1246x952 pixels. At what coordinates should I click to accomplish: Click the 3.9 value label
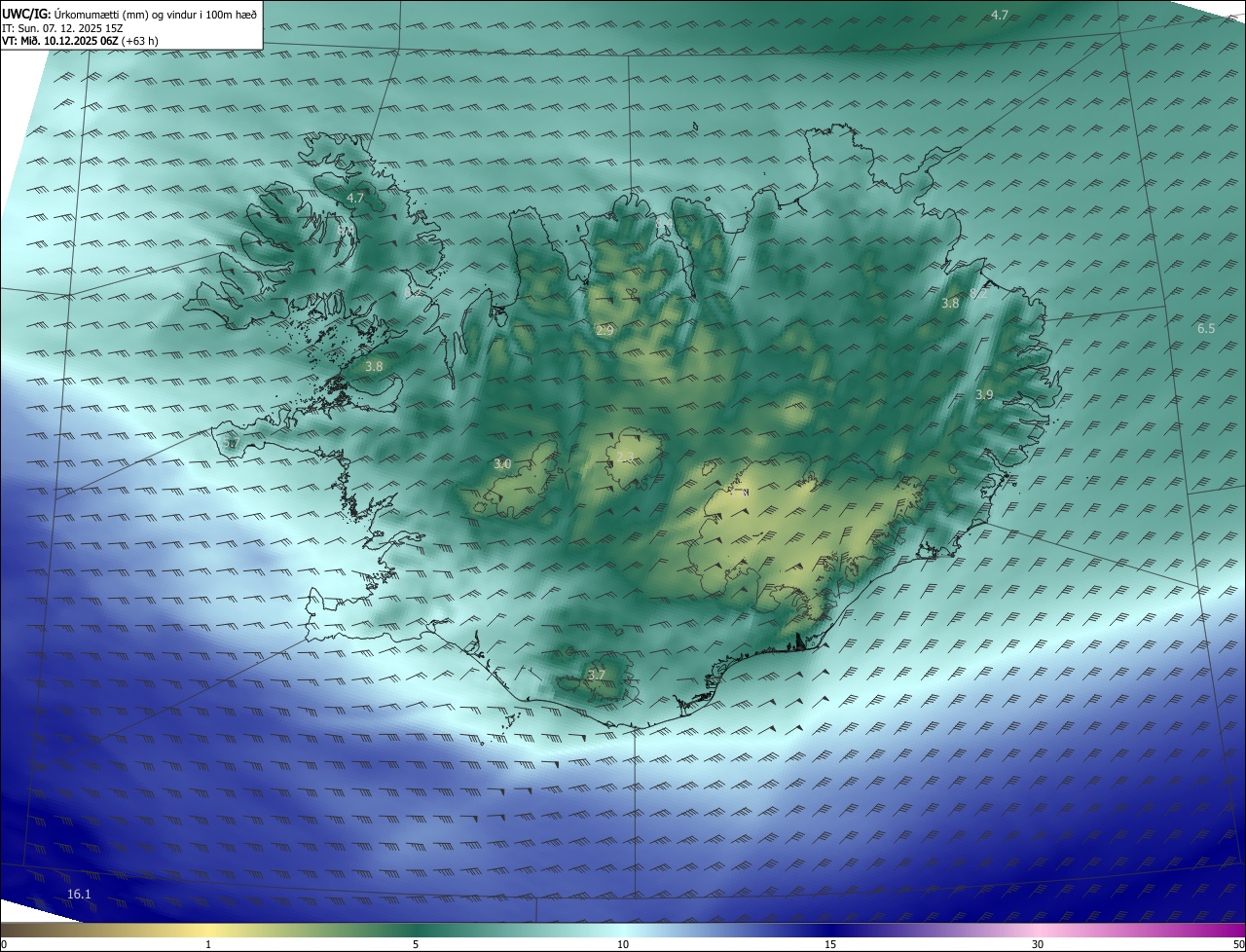[x=984, y=394]
